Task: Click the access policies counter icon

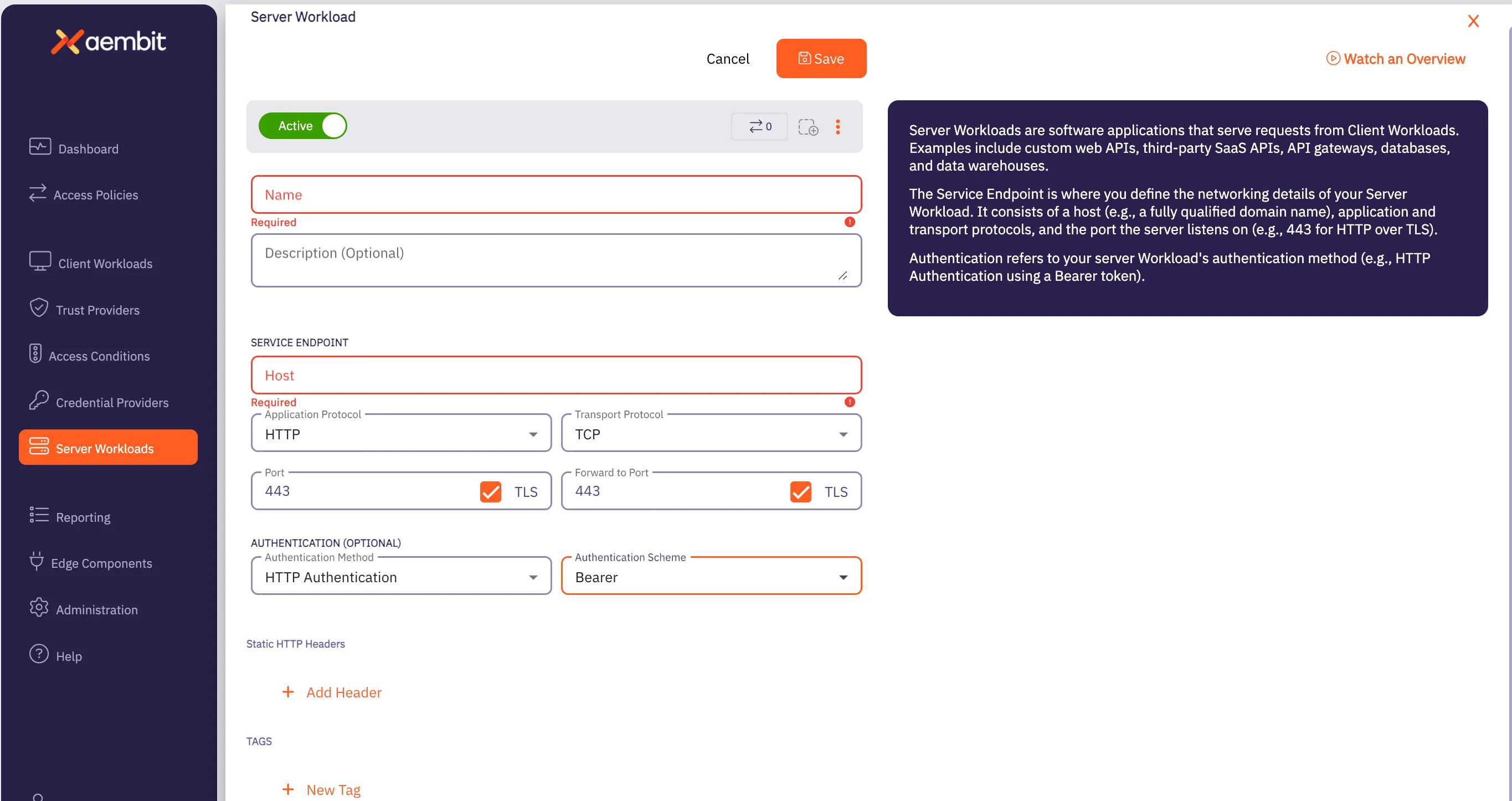Action: [x=758, y=126]
